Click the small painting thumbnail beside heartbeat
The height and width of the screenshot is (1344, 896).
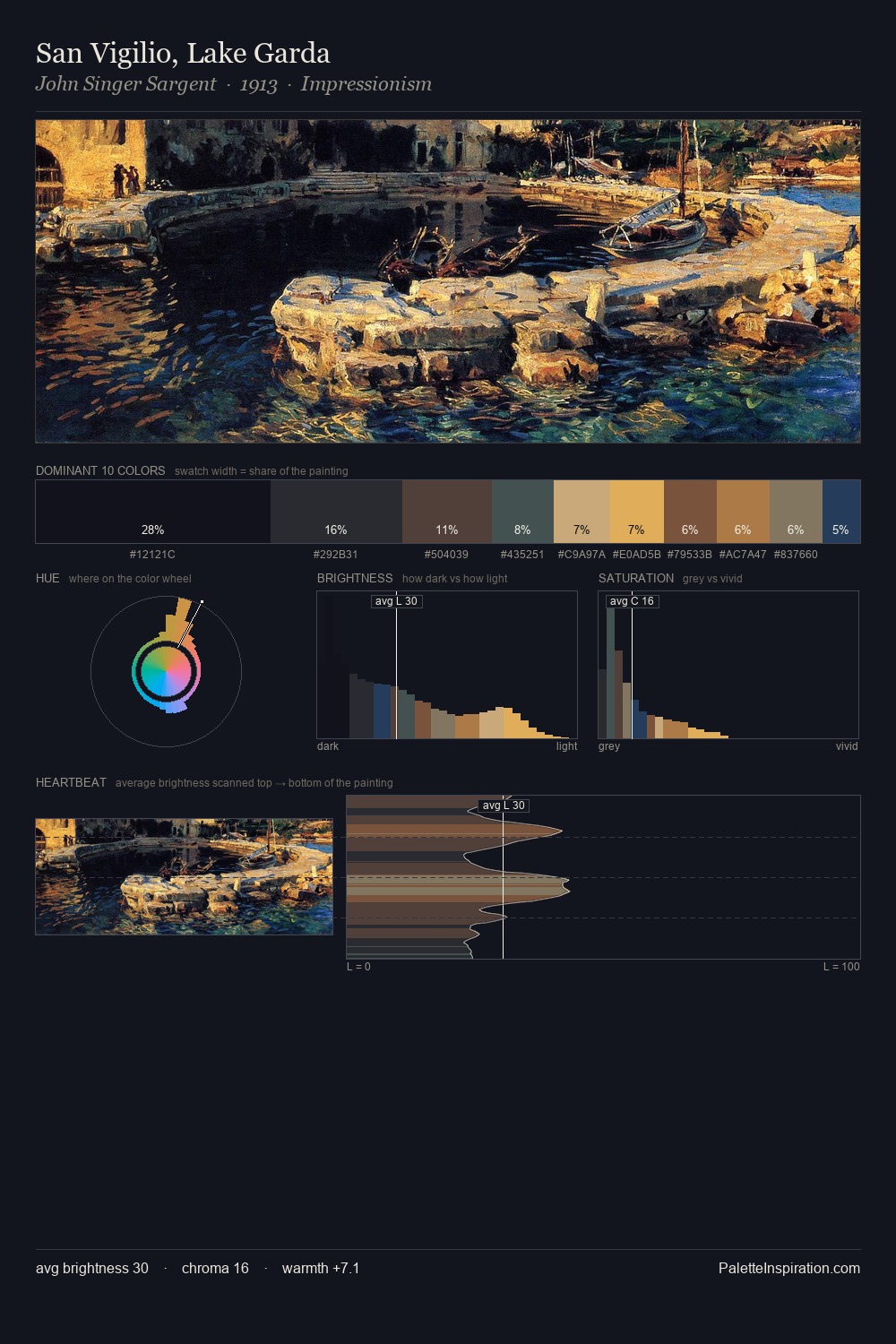point(184,876)
